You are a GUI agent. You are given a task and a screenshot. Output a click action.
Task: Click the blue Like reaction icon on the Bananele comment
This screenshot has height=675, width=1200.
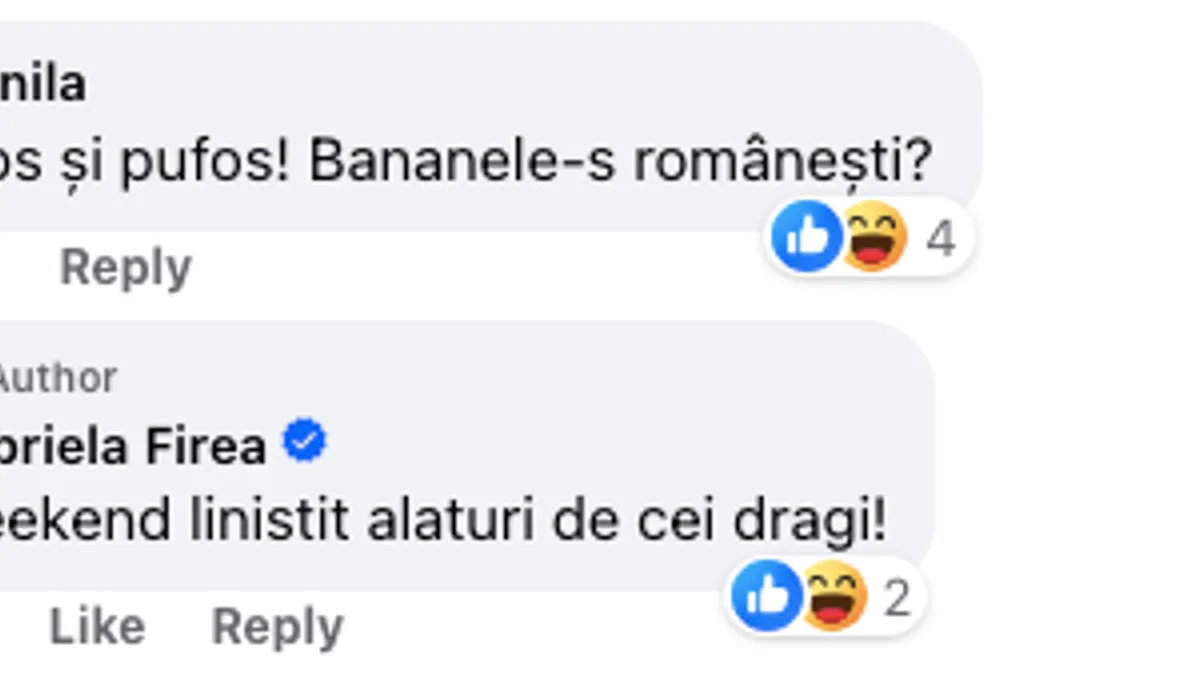pyautogui.click(x=805, y=237)
